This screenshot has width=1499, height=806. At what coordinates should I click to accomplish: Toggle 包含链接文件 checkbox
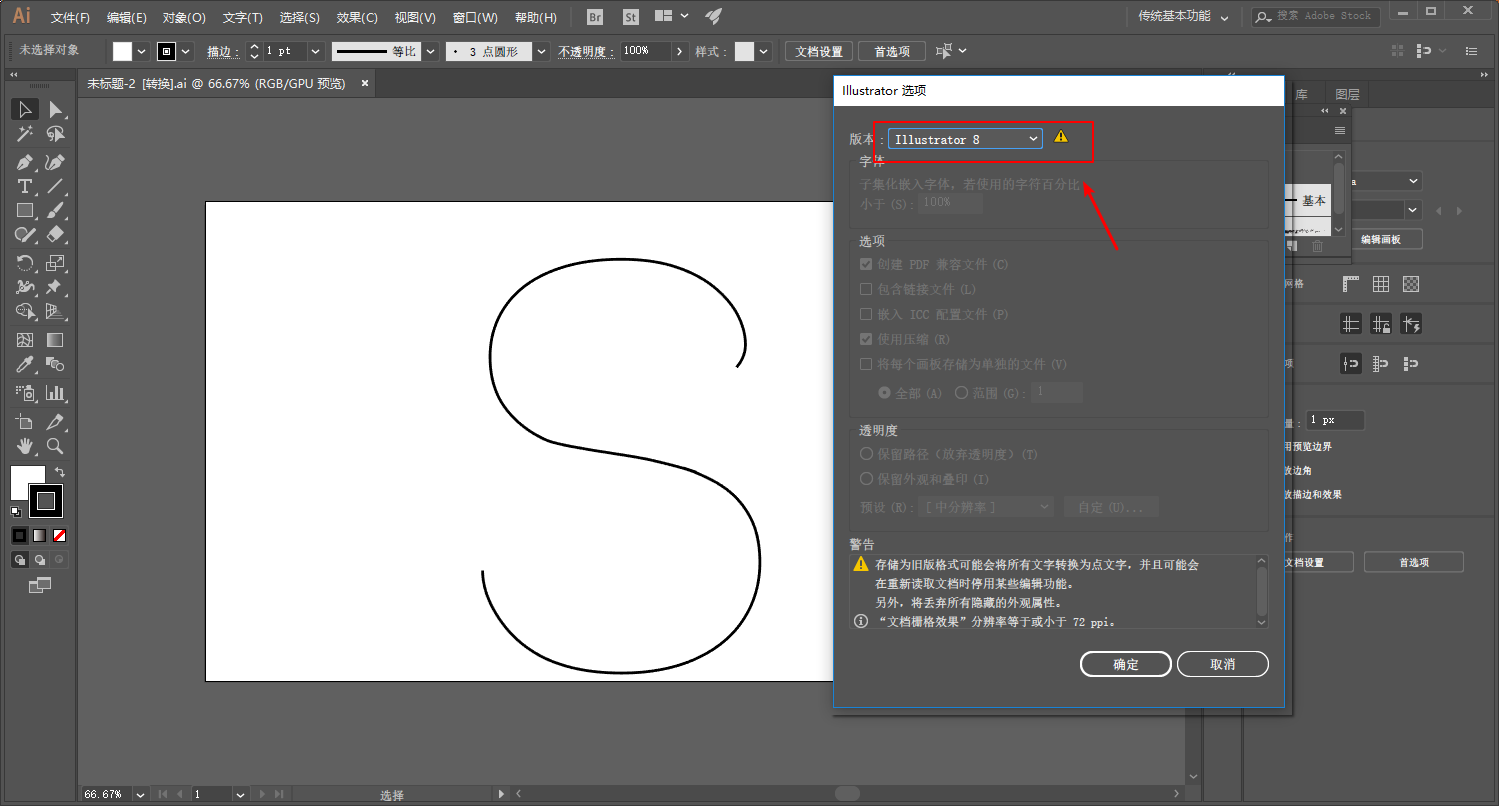coord(866,289)
